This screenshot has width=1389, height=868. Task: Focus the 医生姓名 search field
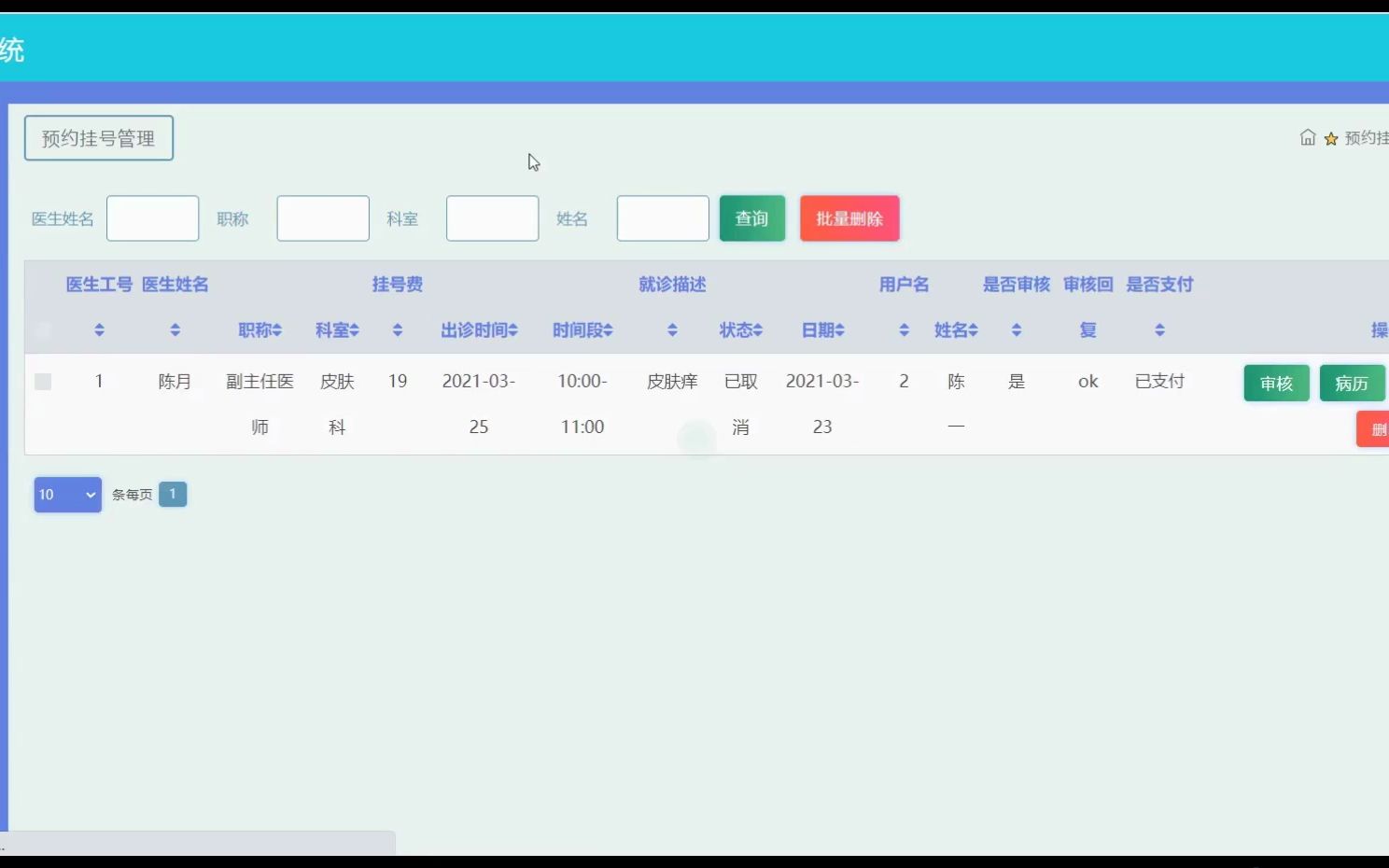click(x=153, y=218)
